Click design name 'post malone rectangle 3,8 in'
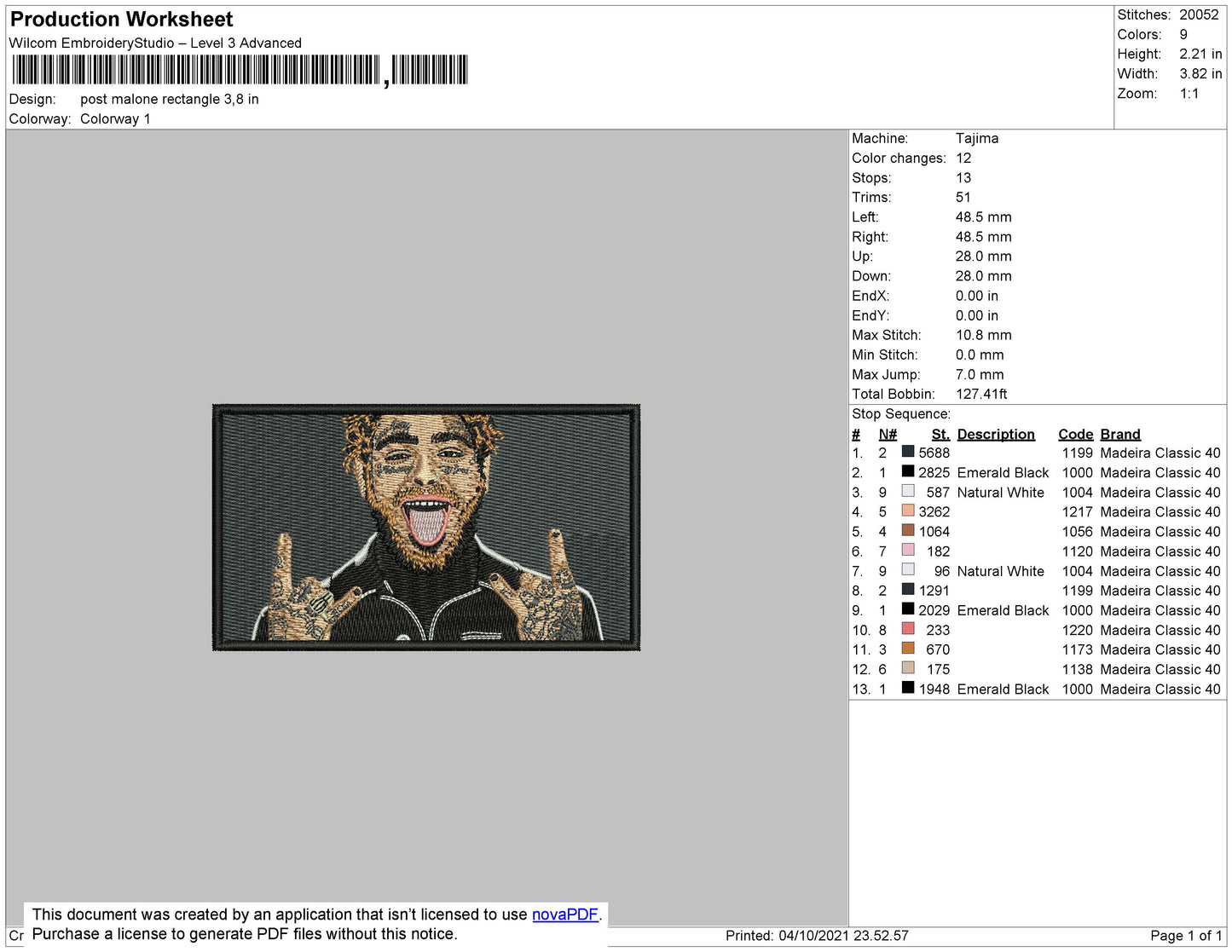This screenshot has height=952, width=1232. 170,99
